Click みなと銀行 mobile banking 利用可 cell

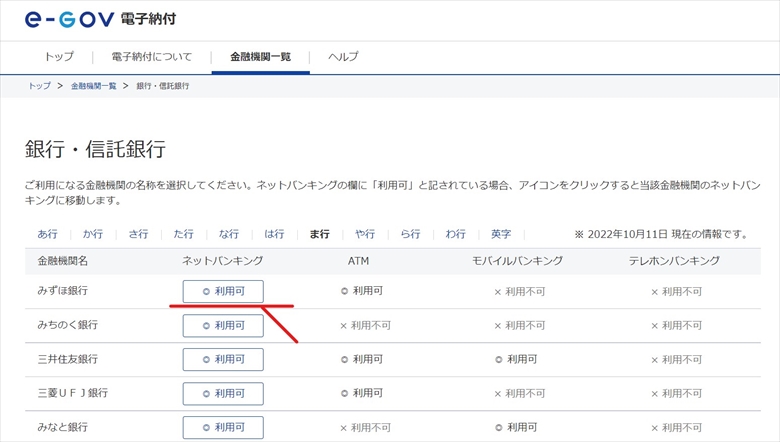(x=516, y=427)
